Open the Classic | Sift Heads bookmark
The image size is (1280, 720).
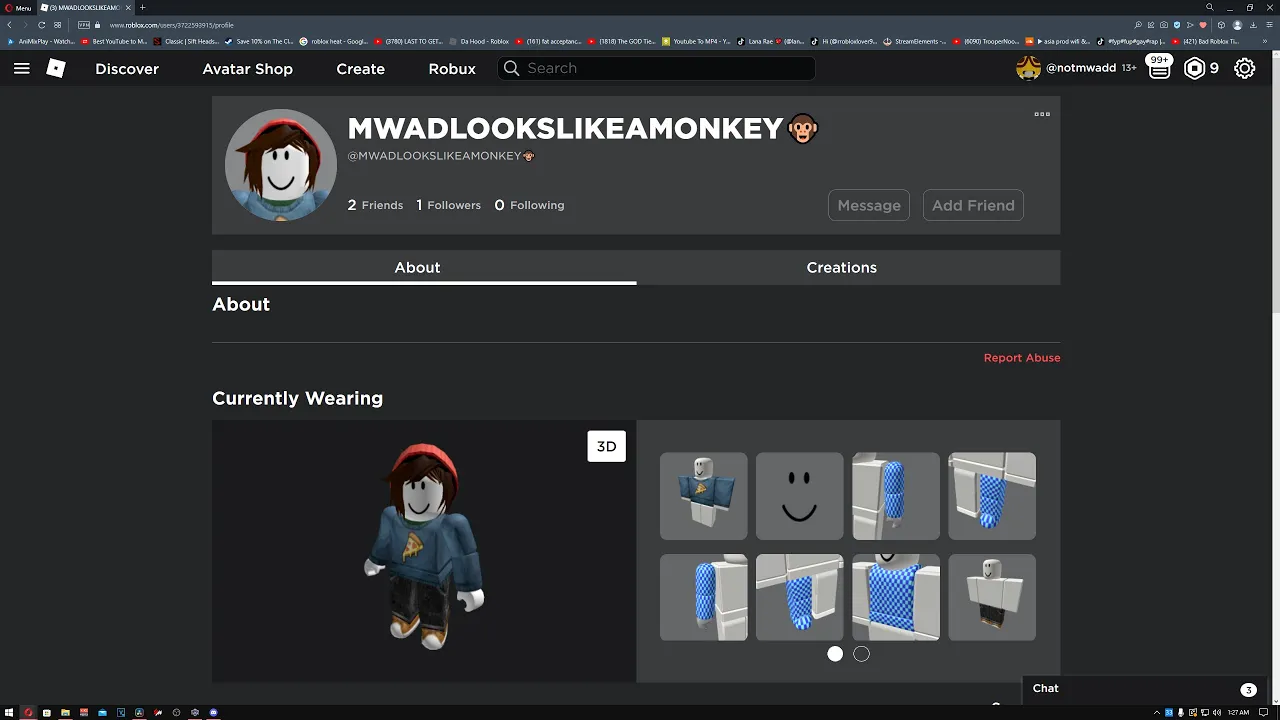pyautogui.click(x=187, y=42)
